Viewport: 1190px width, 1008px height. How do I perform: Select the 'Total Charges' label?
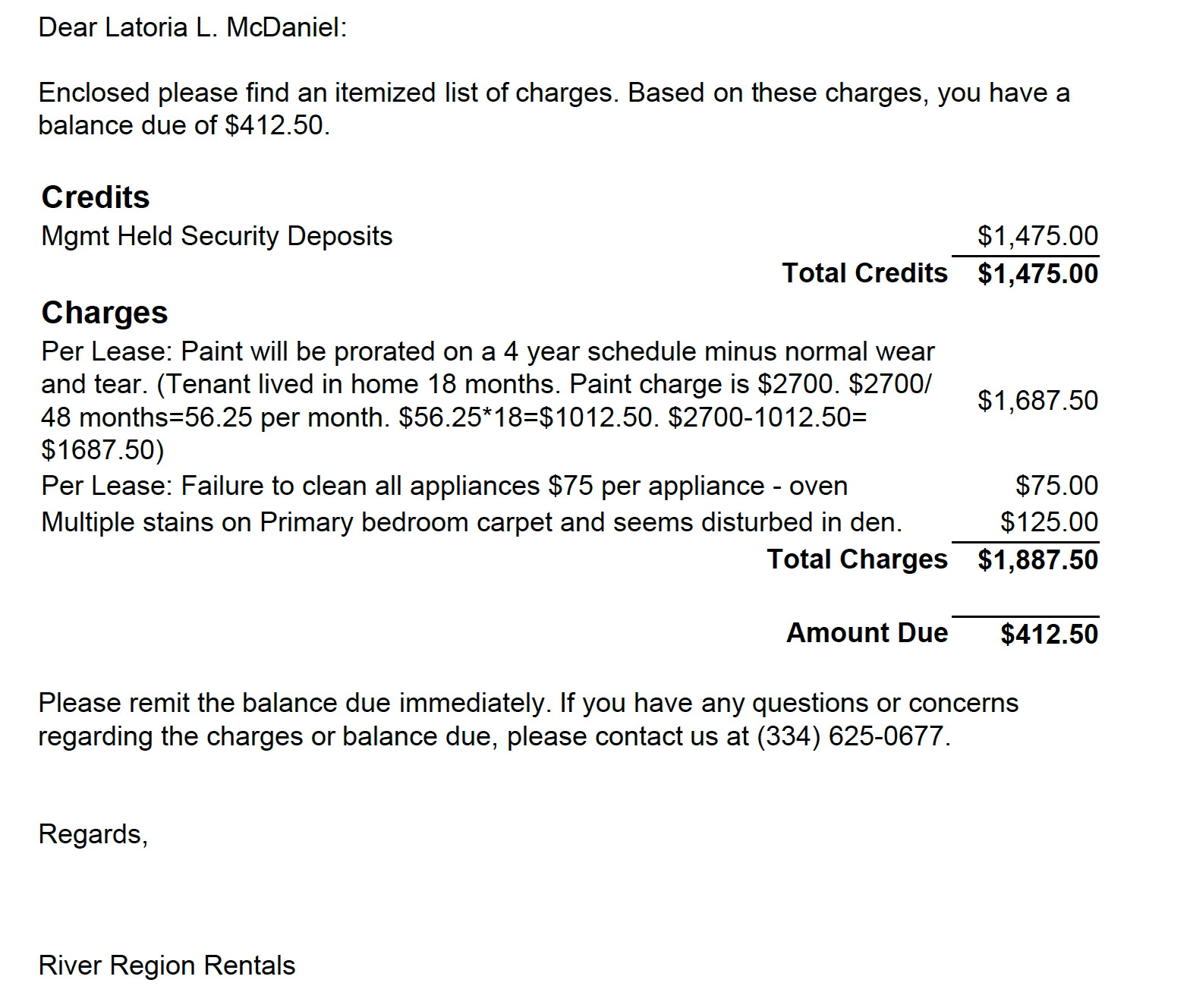click(858, 559)
